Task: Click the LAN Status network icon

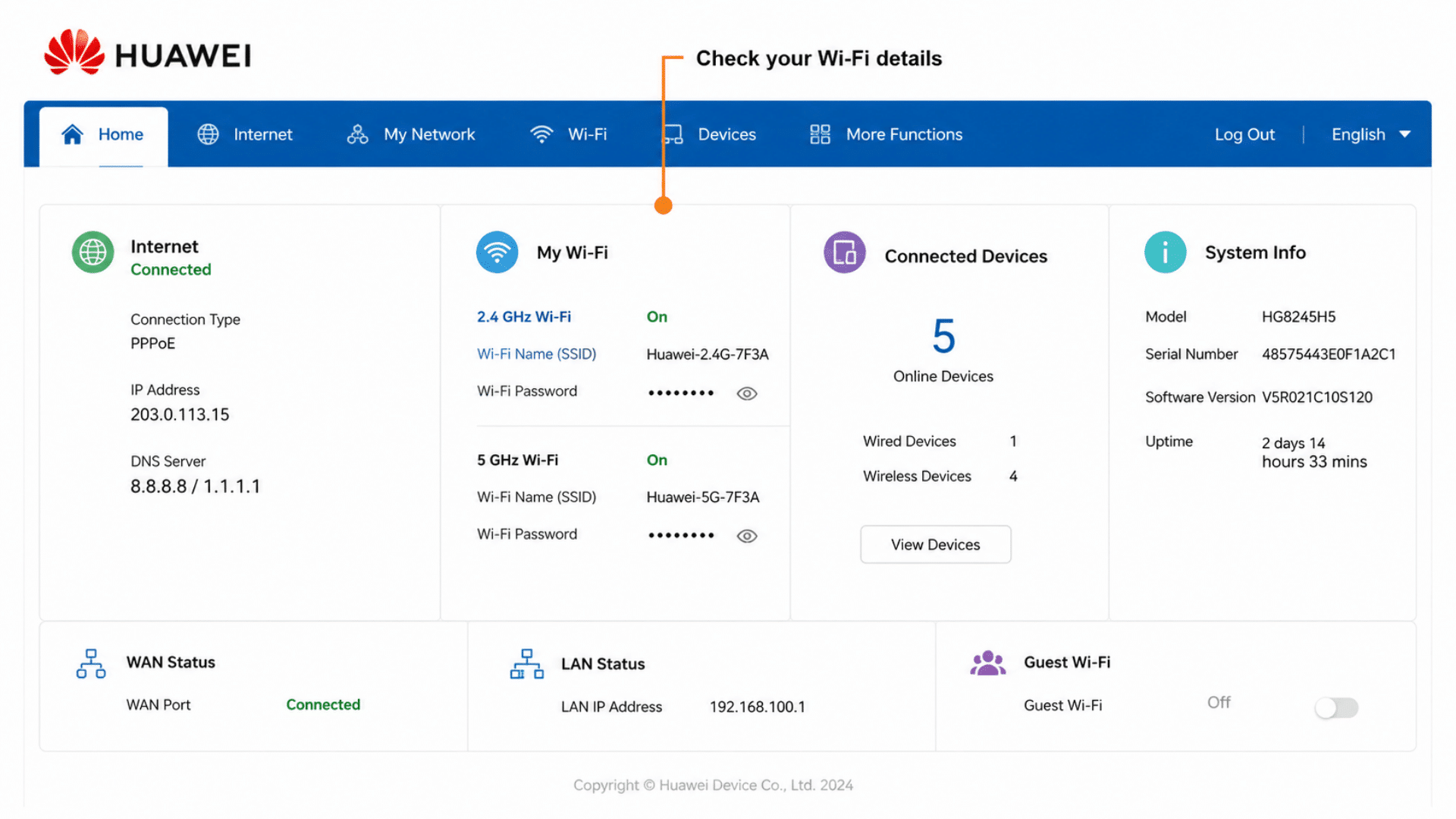Action: 526,664
